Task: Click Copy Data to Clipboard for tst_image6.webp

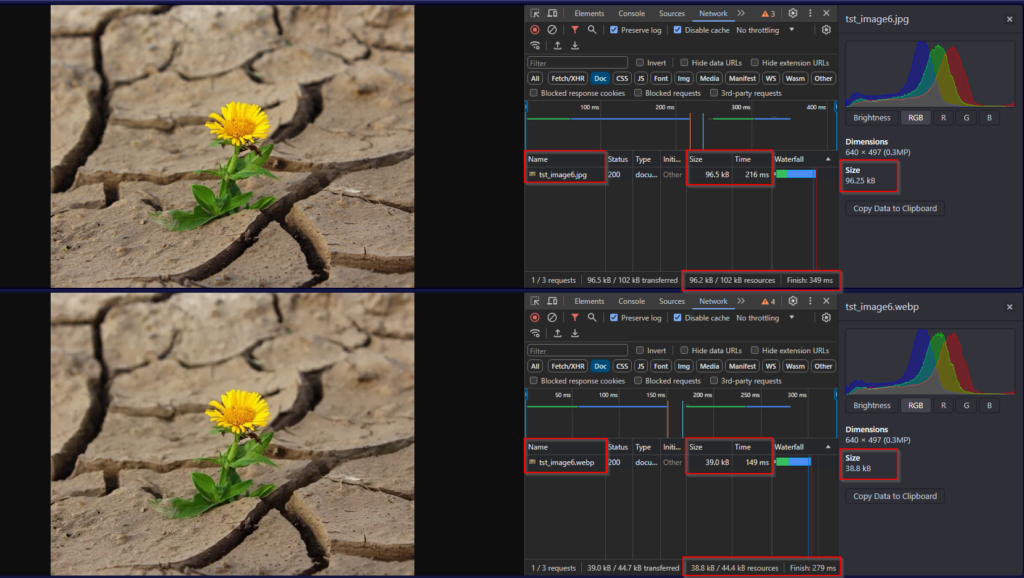Action: click(x=895, y=496)
